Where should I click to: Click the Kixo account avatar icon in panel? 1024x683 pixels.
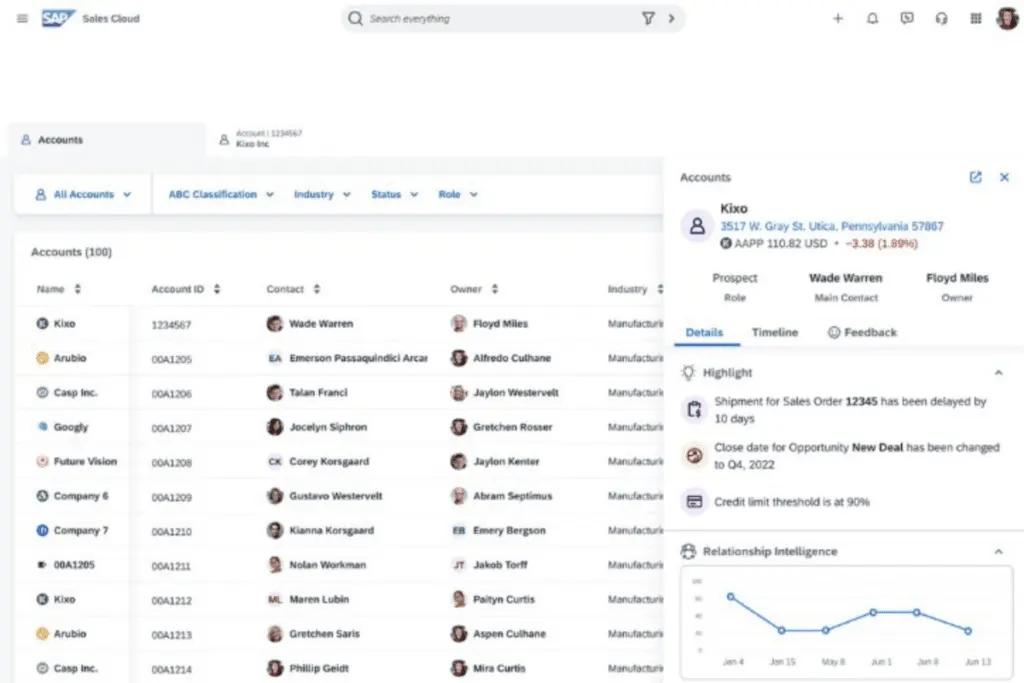coord(697,226)
